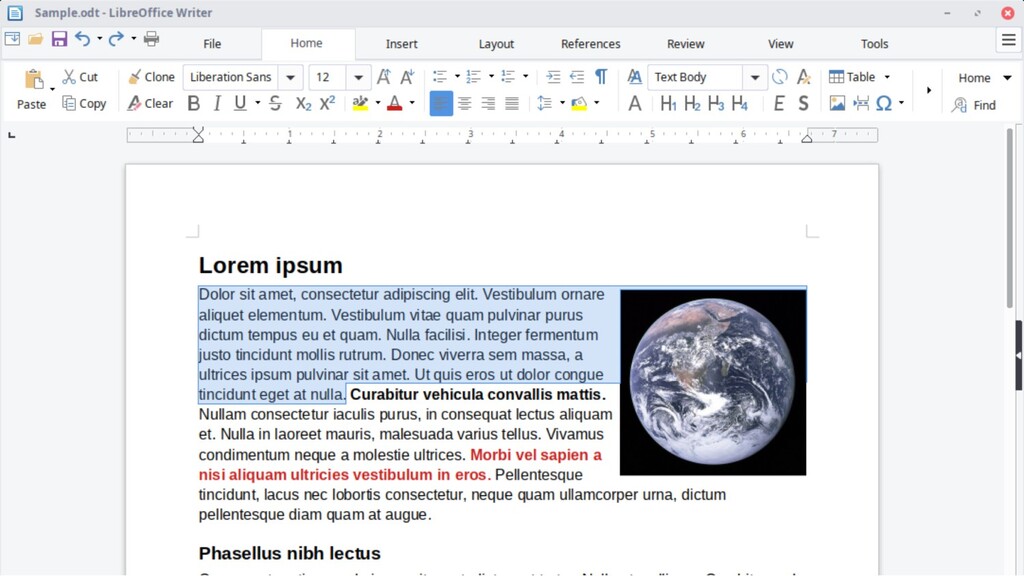1024x576 pixels.
Task: Increase font size with grow icon
Action: 384,77
